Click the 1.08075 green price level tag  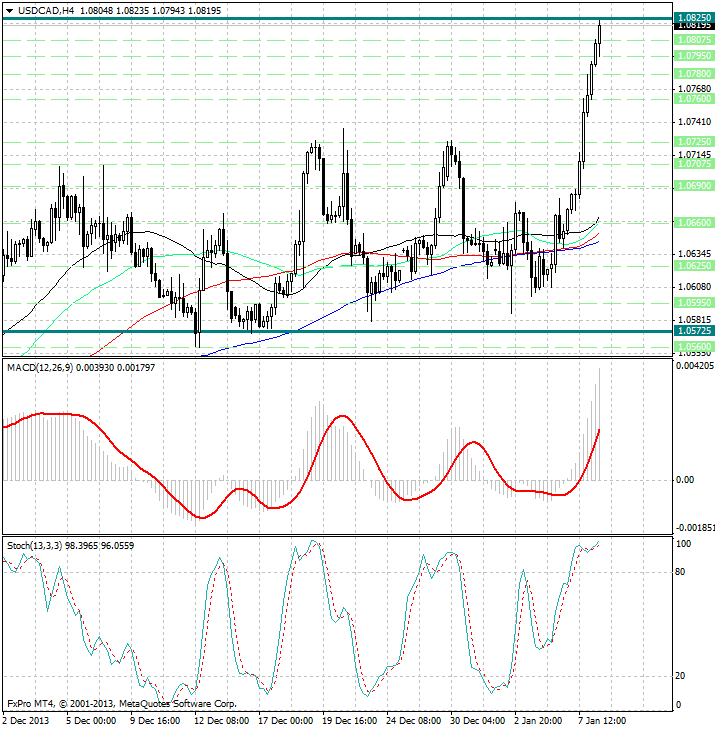[x=693, y=39]
